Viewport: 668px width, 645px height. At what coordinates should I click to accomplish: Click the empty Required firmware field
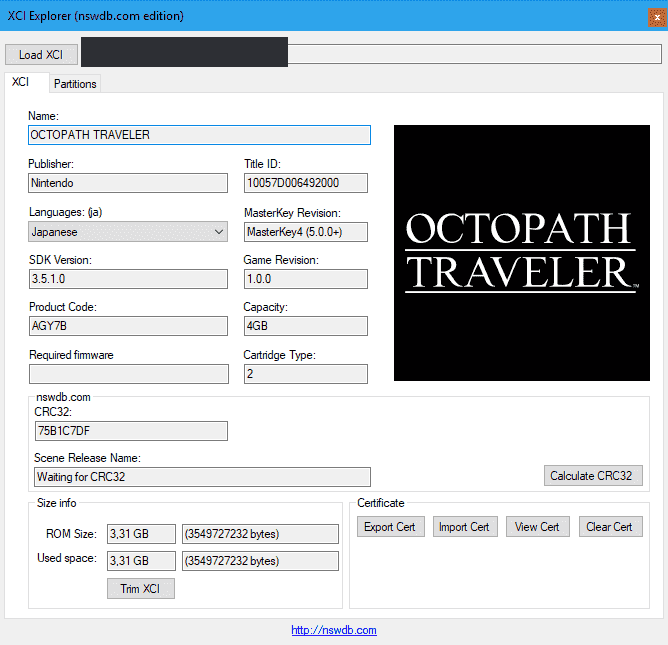(x=129, y=374)
